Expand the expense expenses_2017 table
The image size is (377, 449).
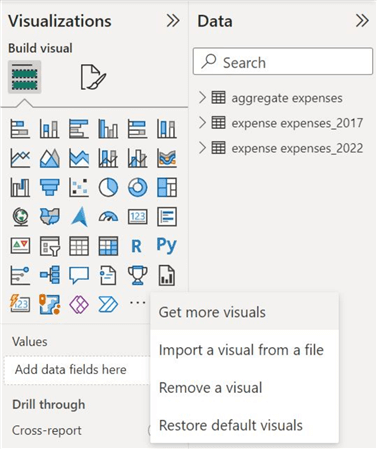(x=202, y=123)
